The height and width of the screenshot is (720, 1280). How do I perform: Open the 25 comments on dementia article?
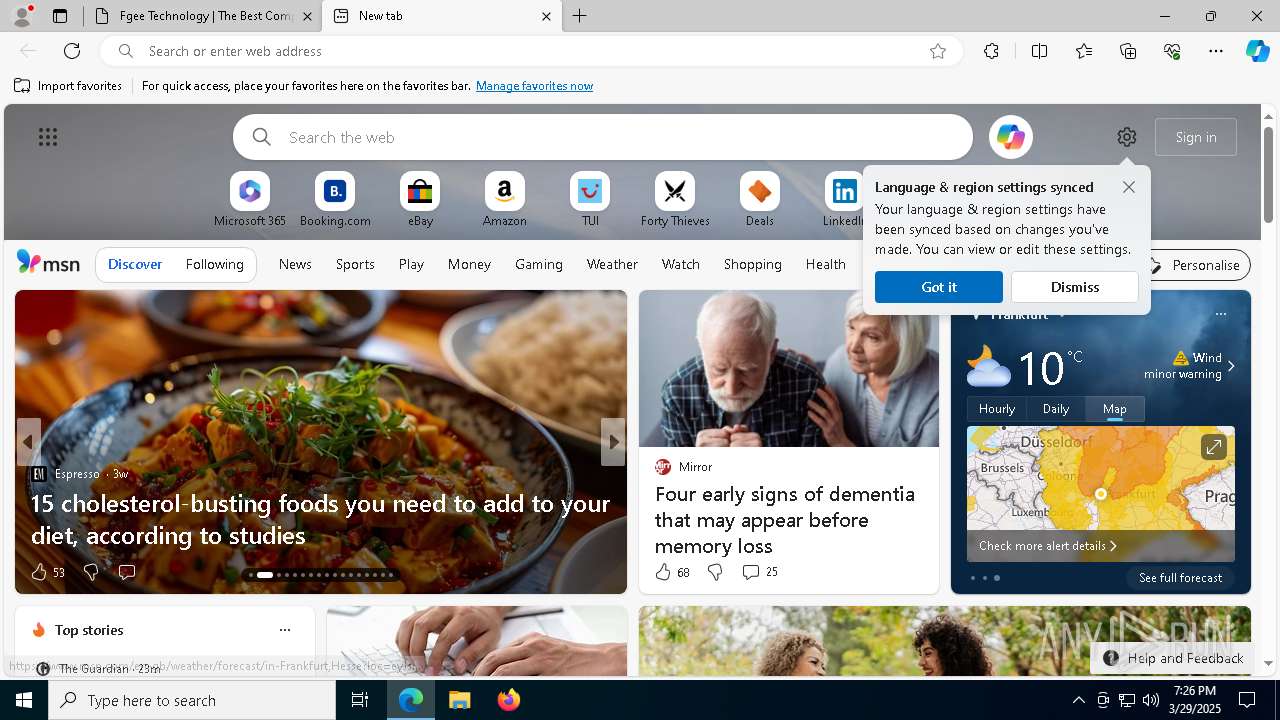point(760,572)
